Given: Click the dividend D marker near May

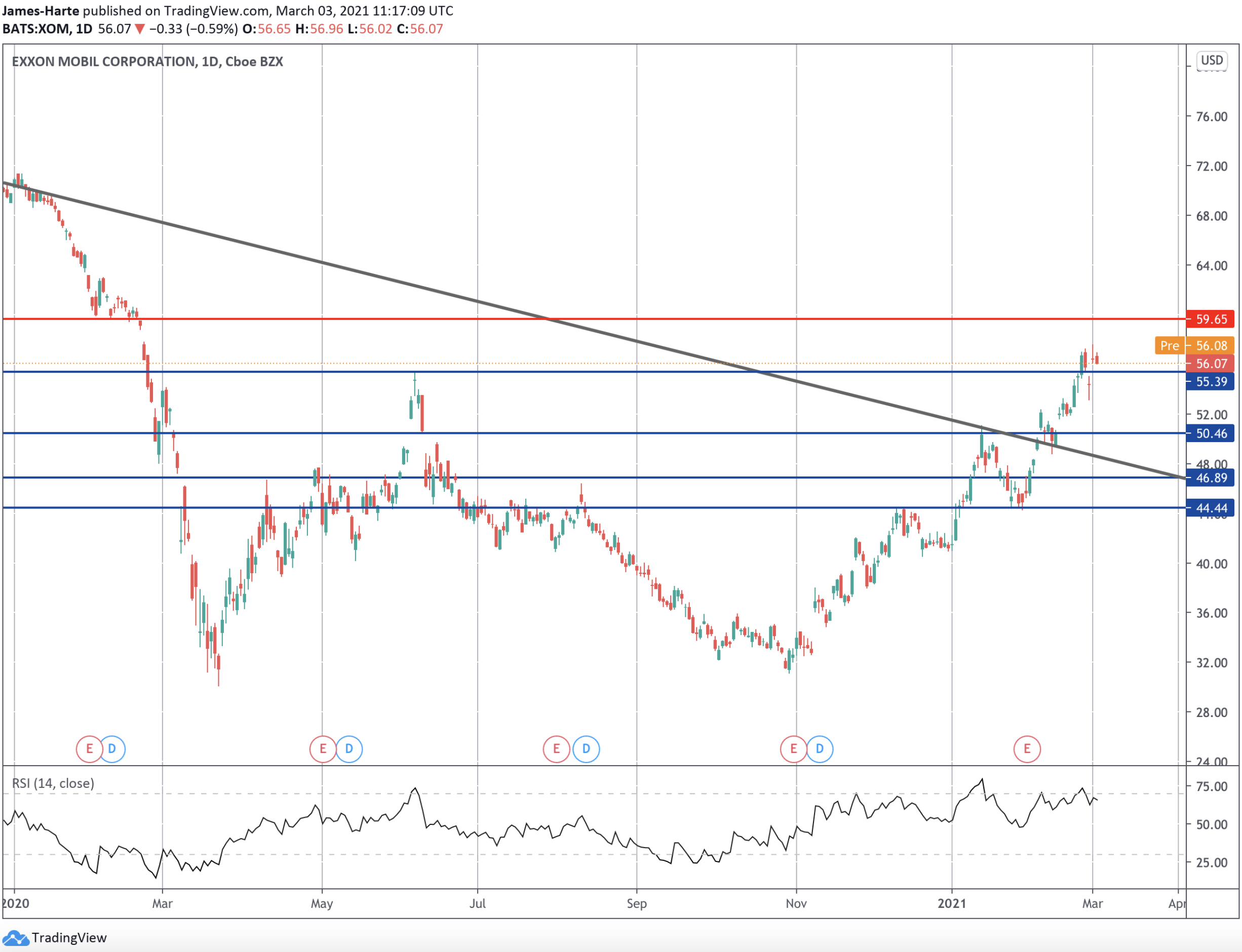Looking at the screenshot, I should coord(348,749).
